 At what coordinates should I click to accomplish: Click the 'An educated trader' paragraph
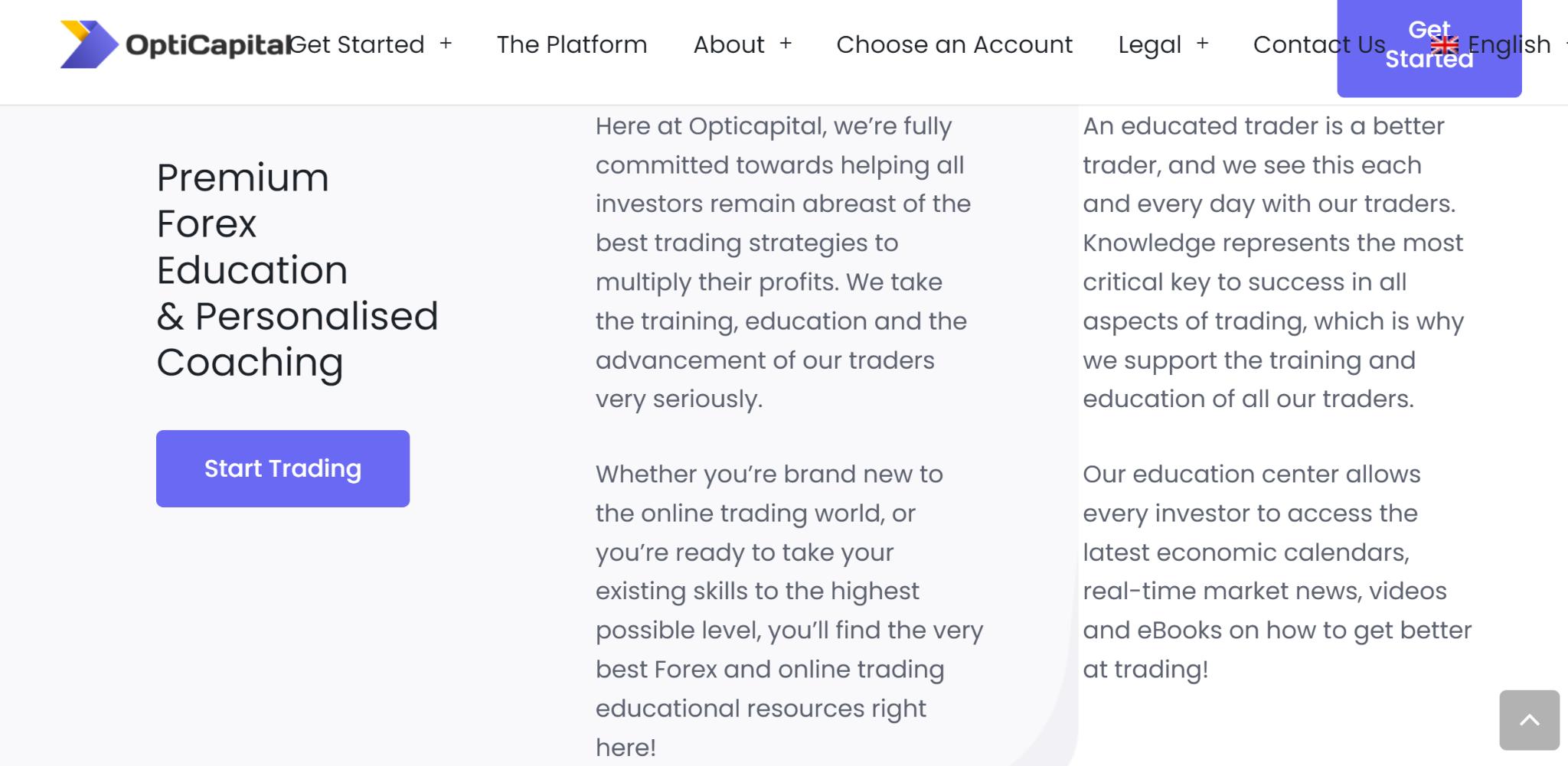pos(1272,262)
